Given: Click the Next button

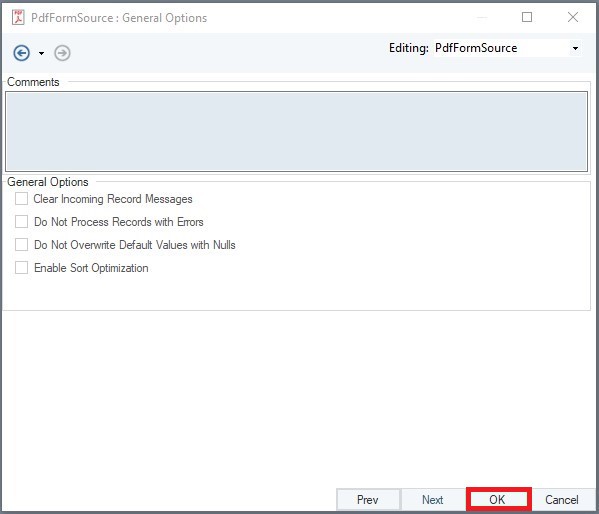Looking at the screenshot, I should (x=432, y=499).
